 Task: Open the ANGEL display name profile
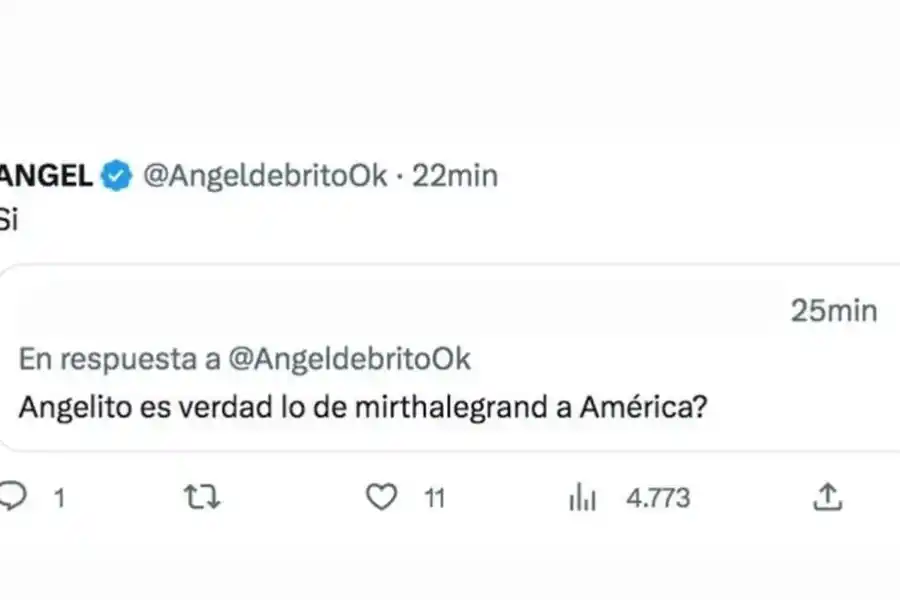point(47,176)
